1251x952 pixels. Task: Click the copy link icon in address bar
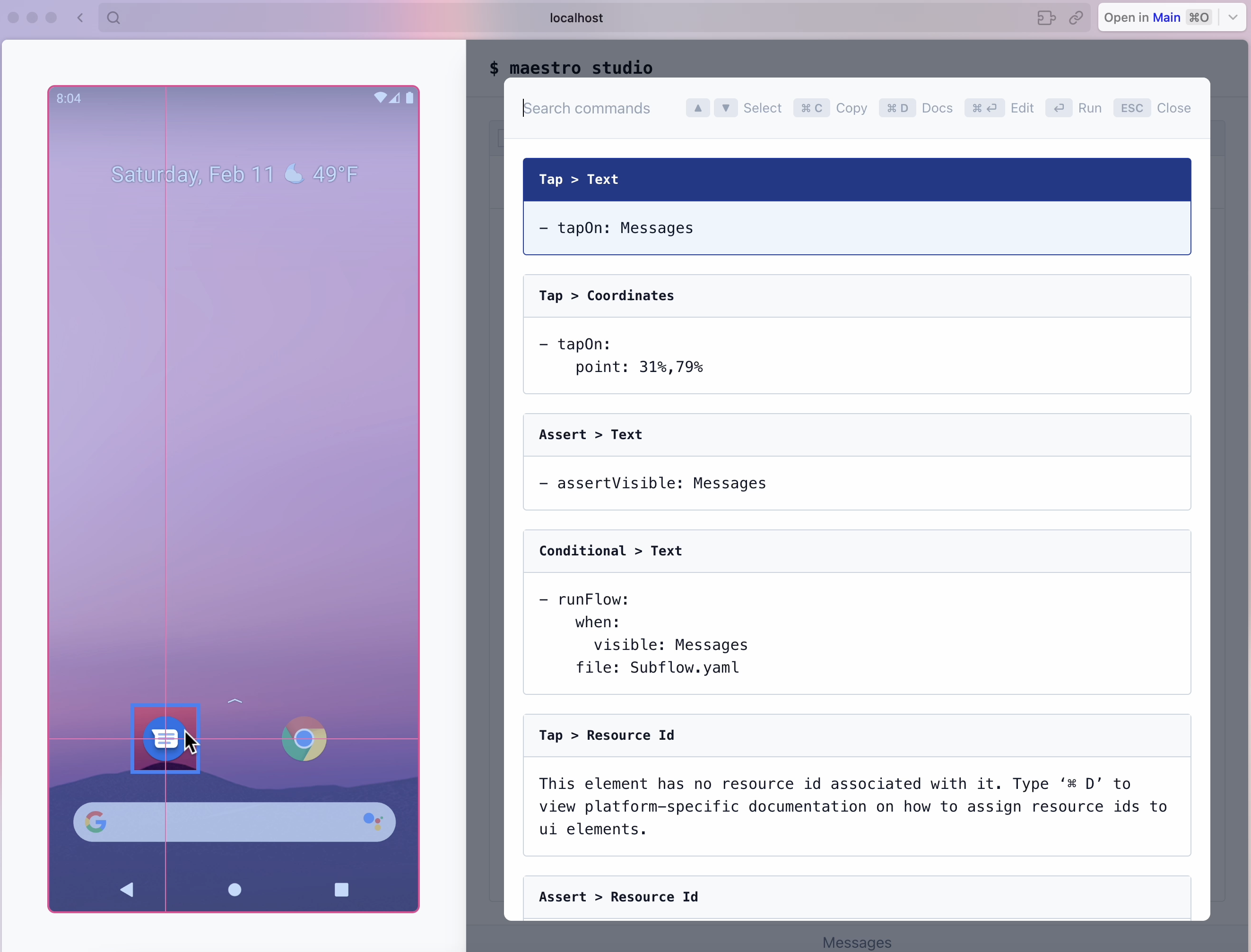(1076, 17)
